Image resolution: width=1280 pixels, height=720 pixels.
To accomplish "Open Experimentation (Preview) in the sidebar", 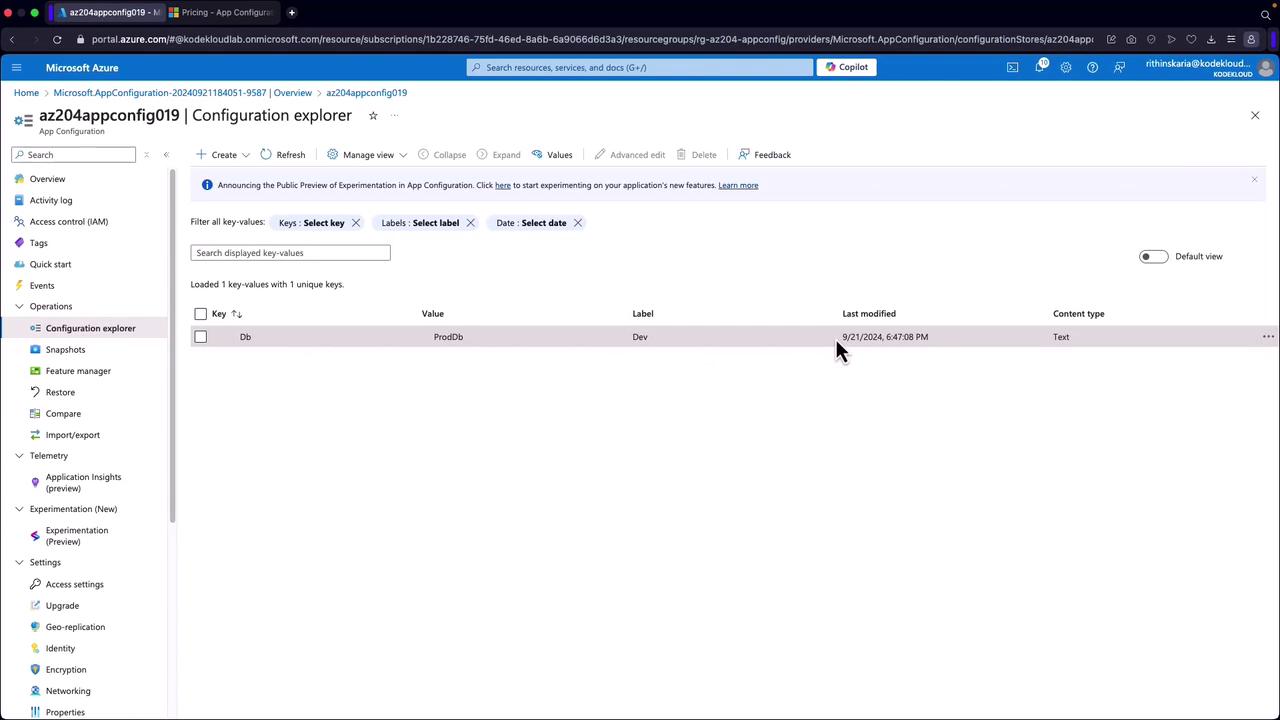I will 77,536.
